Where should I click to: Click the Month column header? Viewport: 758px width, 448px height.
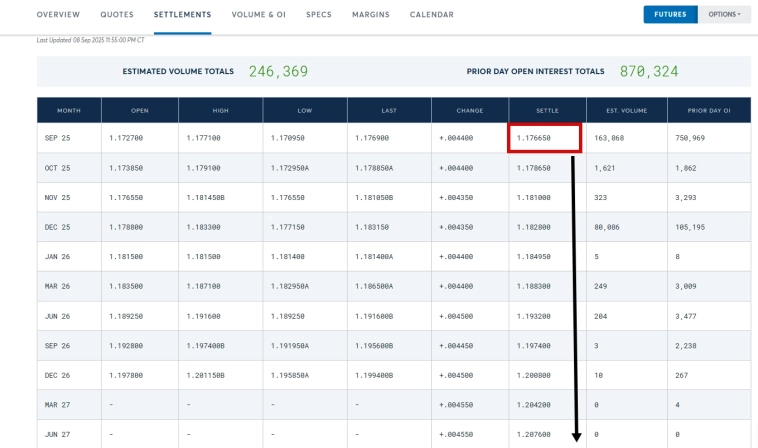pos(68,109)
